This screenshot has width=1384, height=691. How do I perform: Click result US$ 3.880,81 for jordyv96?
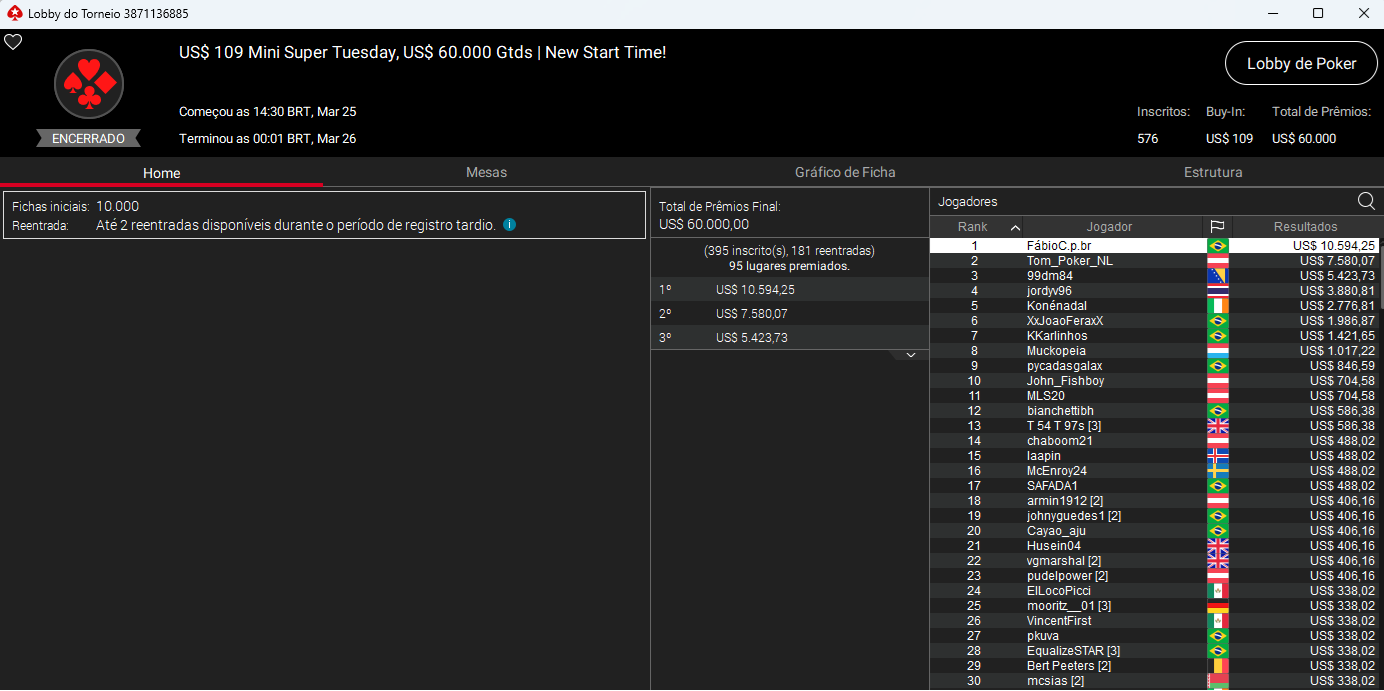click(x=1337, y=291)
